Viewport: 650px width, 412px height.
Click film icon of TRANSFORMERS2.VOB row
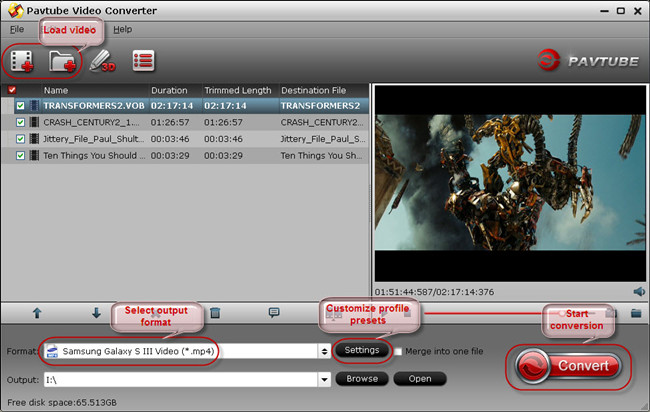click(35, 106)
